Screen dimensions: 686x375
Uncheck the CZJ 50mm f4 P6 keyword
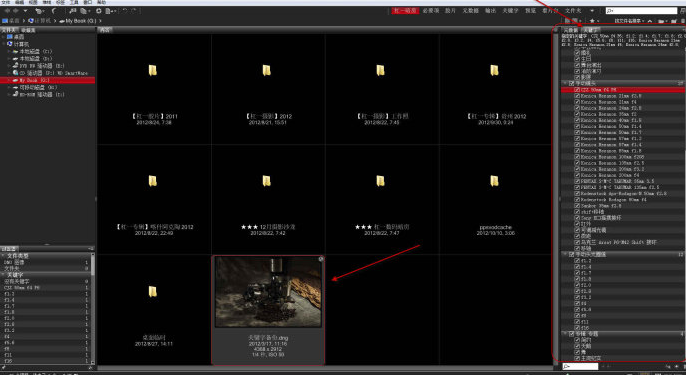577,90
